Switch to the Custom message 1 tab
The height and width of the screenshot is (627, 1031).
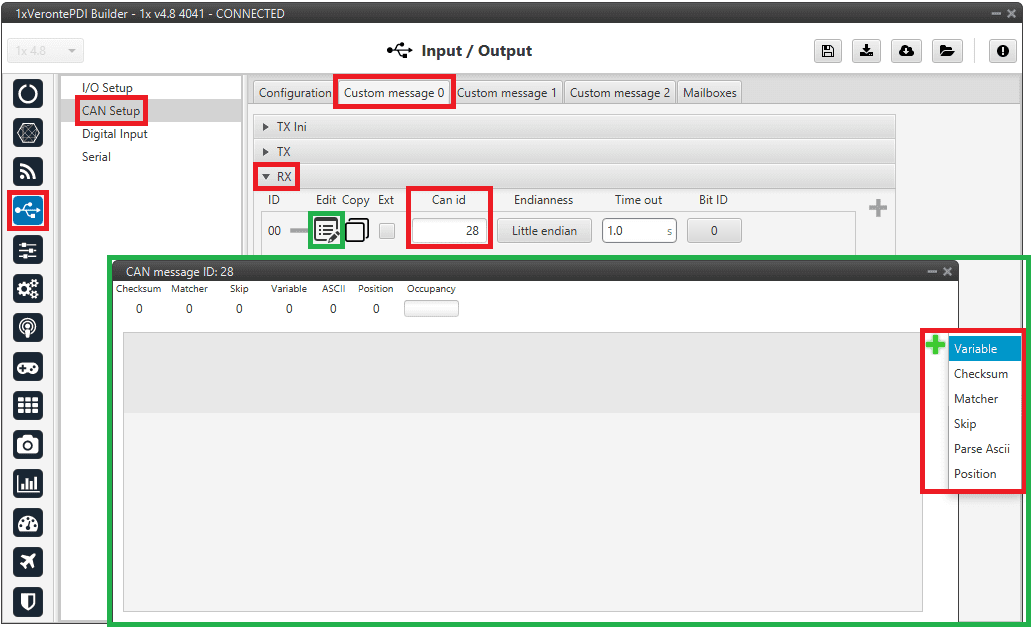point(507,93)
